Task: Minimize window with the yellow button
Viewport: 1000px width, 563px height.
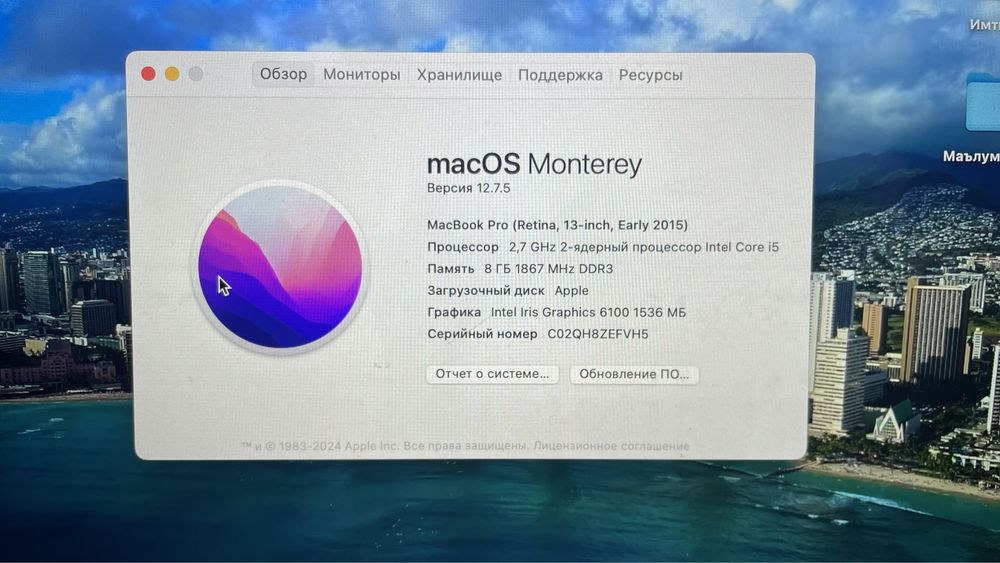Action: coord(172,74)
